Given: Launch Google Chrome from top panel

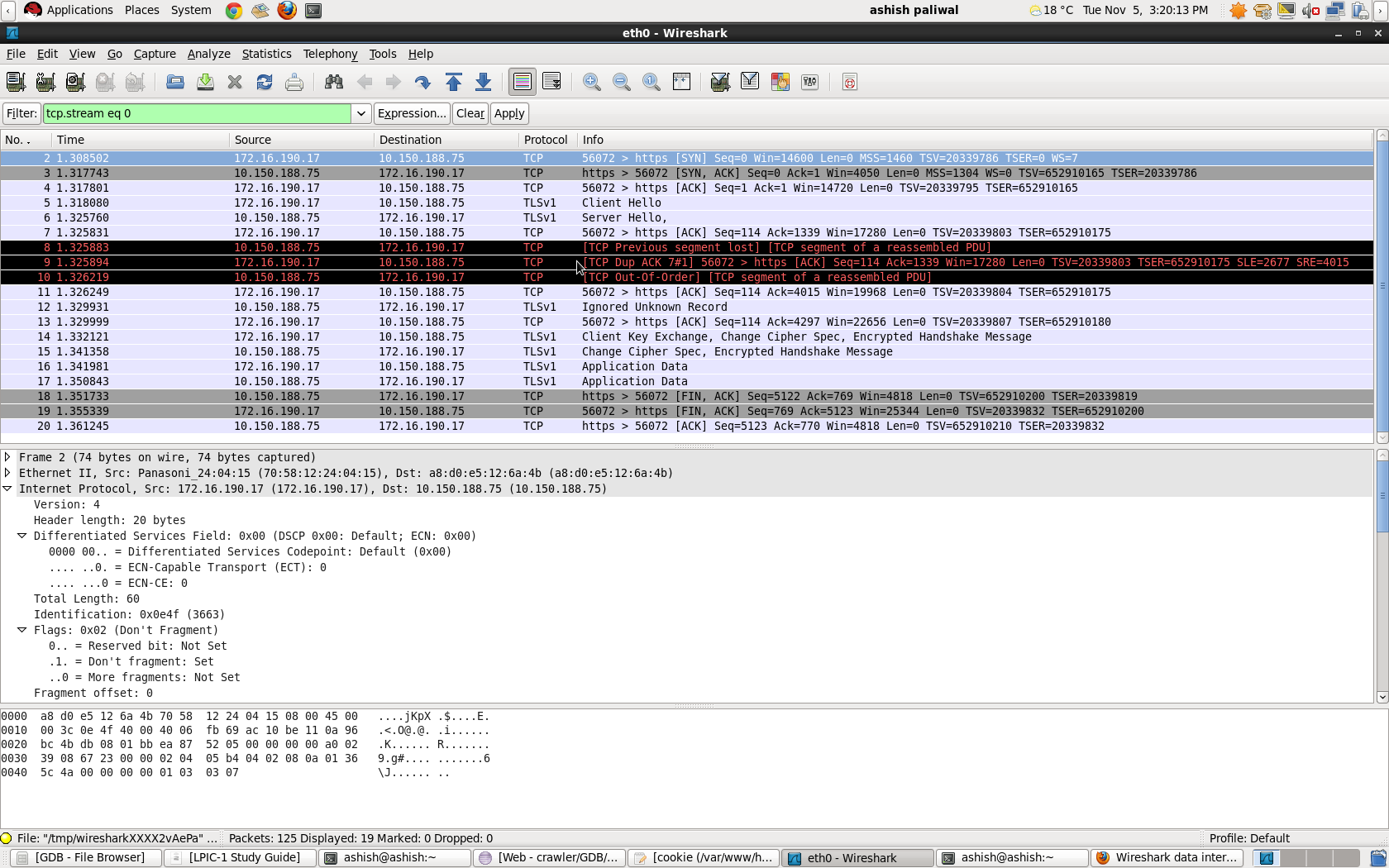Looking at the screenshot, I should (234, 11).
